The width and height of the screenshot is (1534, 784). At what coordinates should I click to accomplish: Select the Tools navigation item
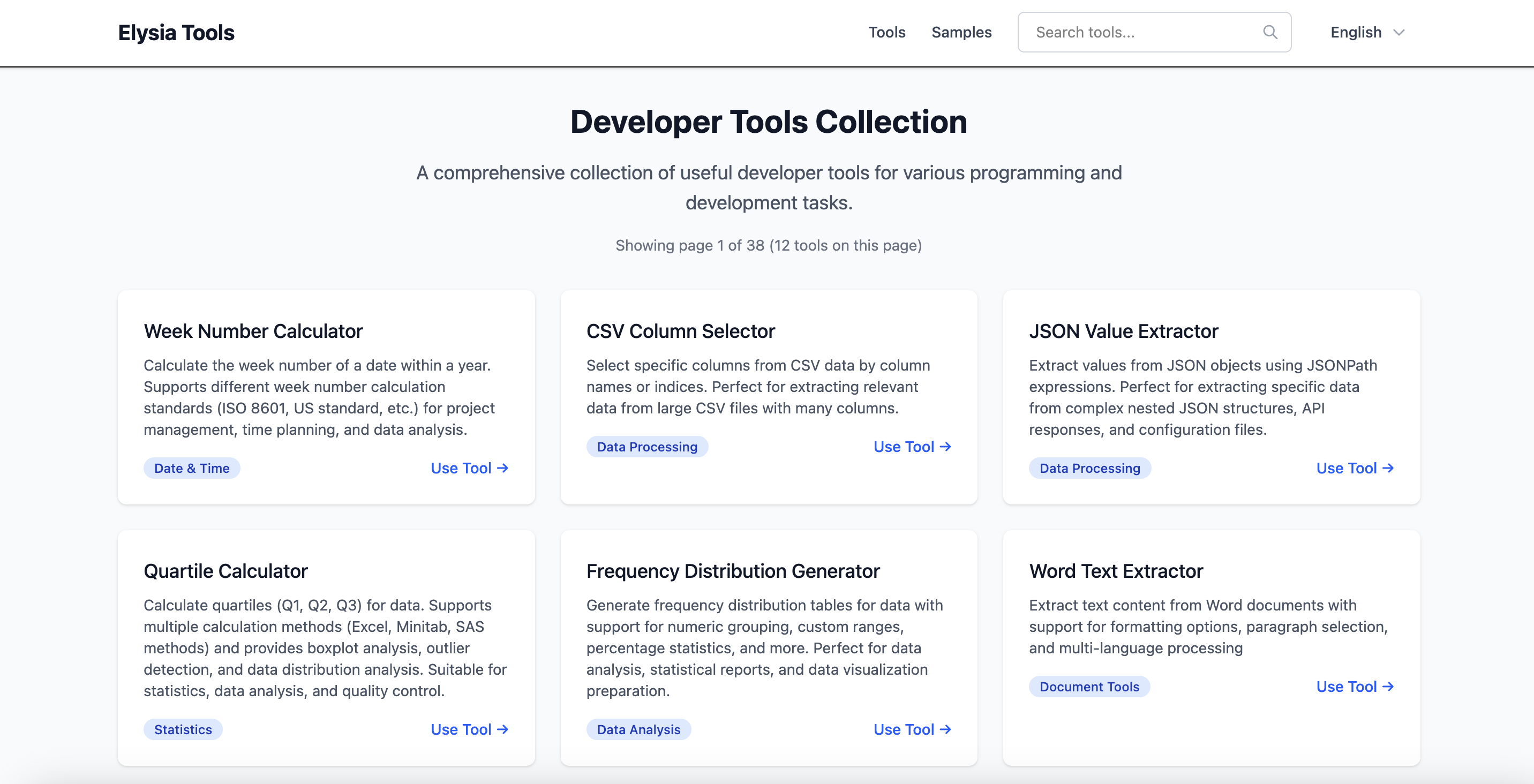point(886,32)
